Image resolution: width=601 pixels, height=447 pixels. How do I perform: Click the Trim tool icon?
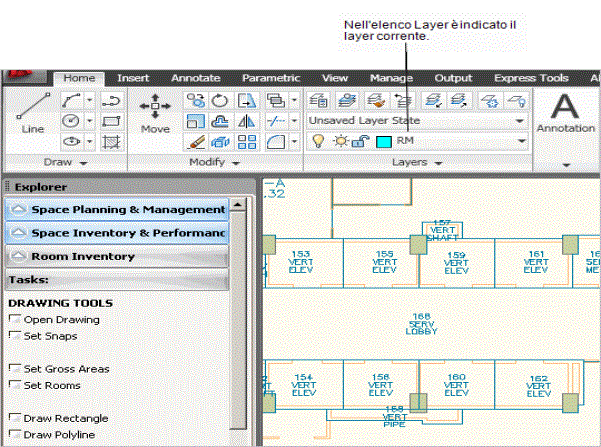(x=276, y=122)
